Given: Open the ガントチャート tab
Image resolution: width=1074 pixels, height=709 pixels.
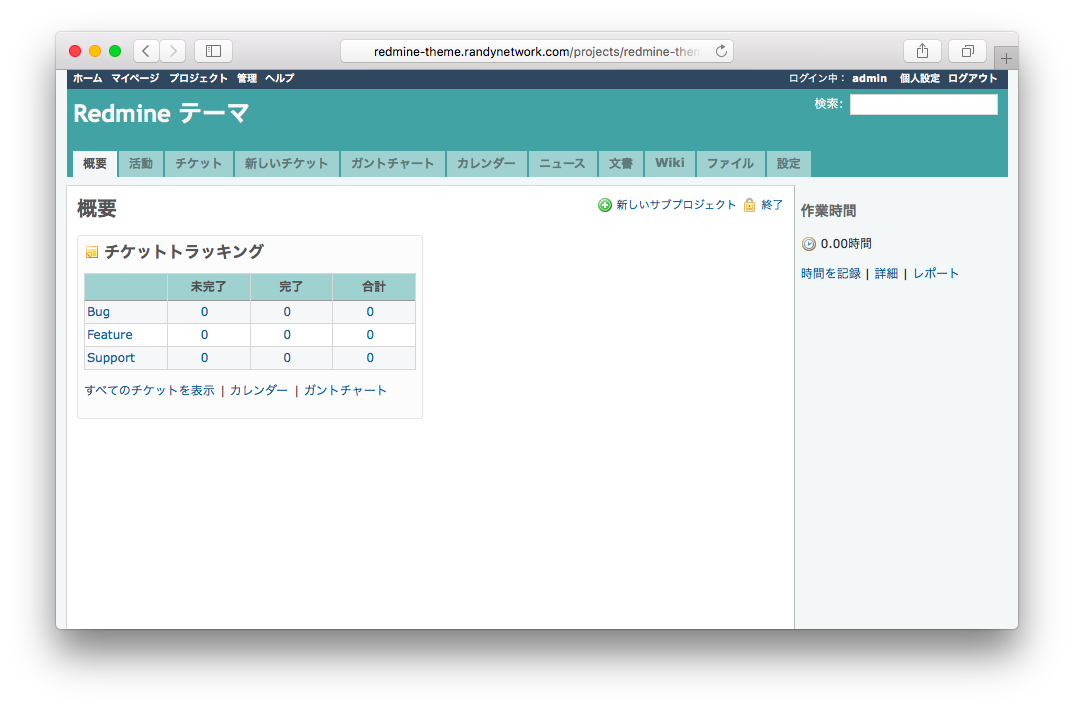Looking at the screenshot, I should pyautogui.click(x=393, y=164).
